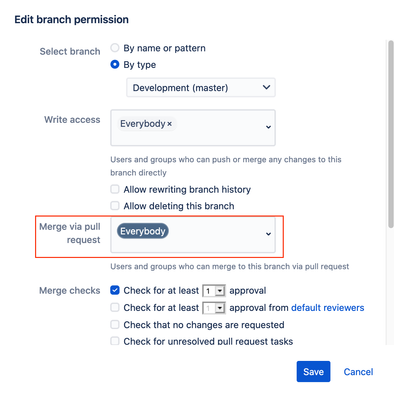
Task: Expand the Merge via pull request dropdown arrow
Action: click(268, 234)
